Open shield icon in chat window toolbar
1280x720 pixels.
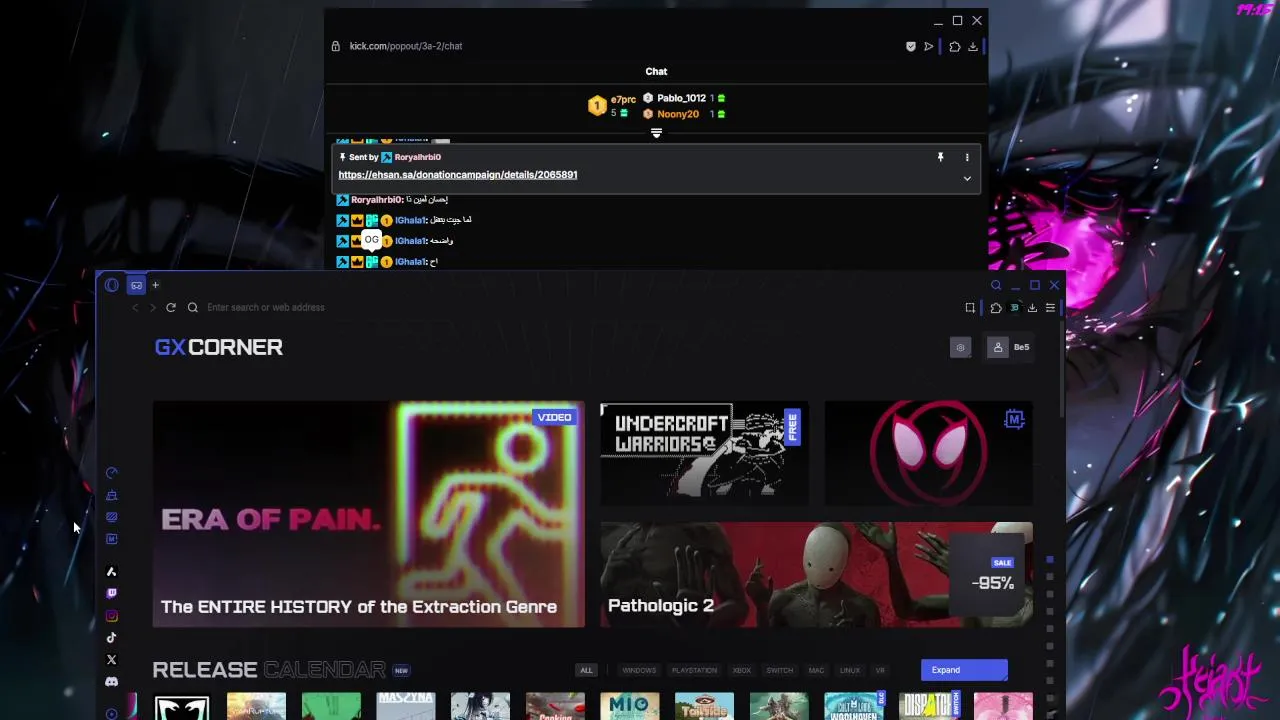pyautogui.click(x=911, y=46)
